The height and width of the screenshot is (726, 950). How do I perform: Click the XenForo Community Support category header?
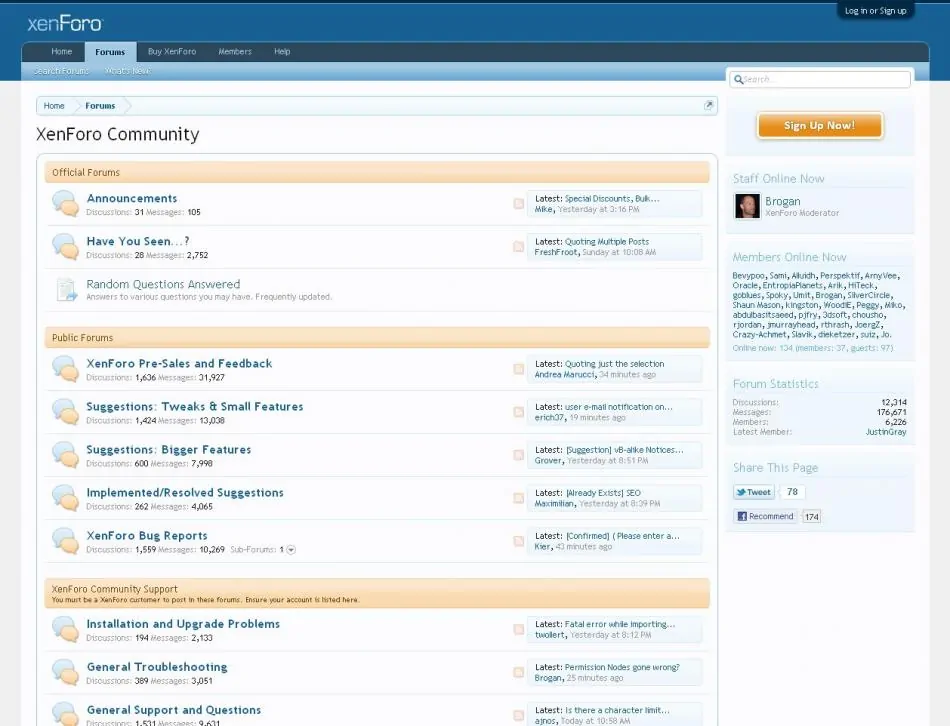coord(377,593)
